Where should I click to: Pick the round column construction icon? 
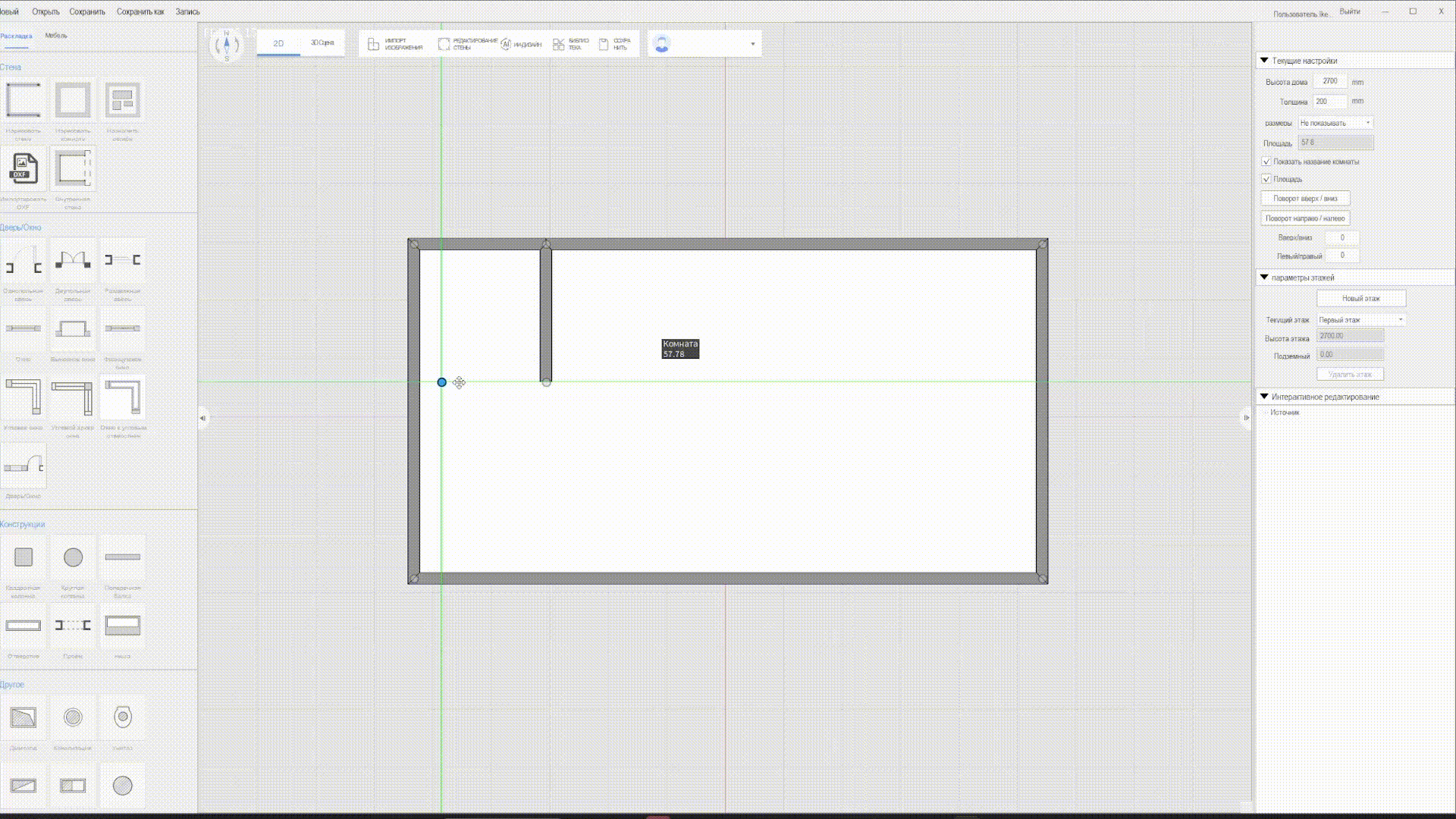pos(73,558)
